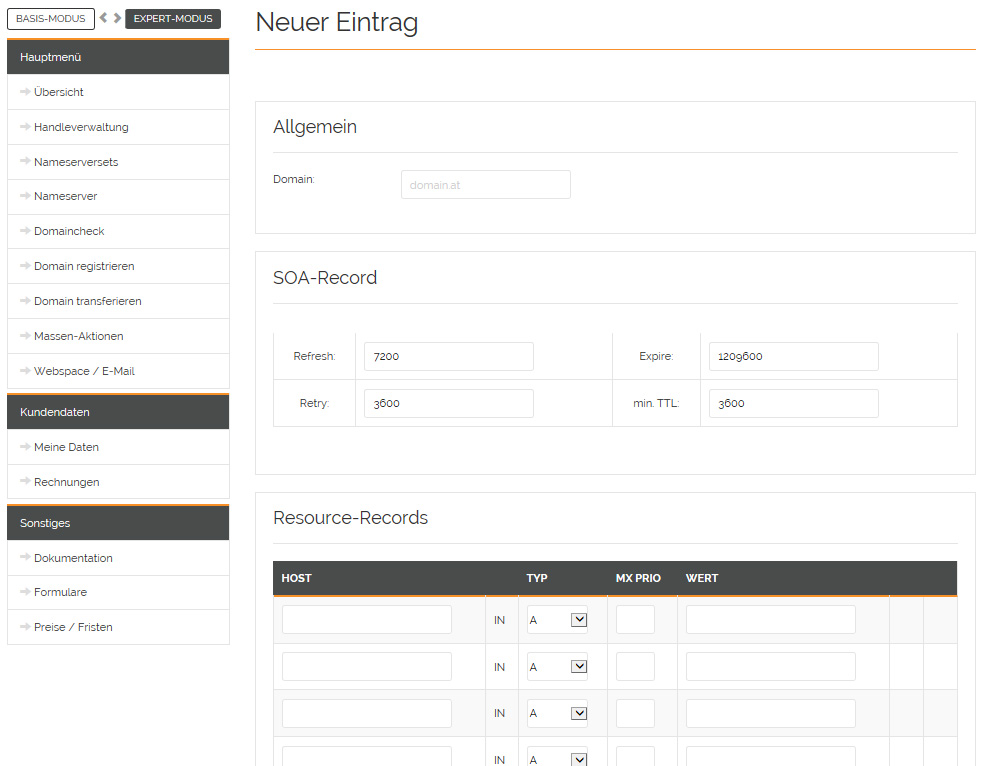Open Webspace / E-Mail

point(118,371)
